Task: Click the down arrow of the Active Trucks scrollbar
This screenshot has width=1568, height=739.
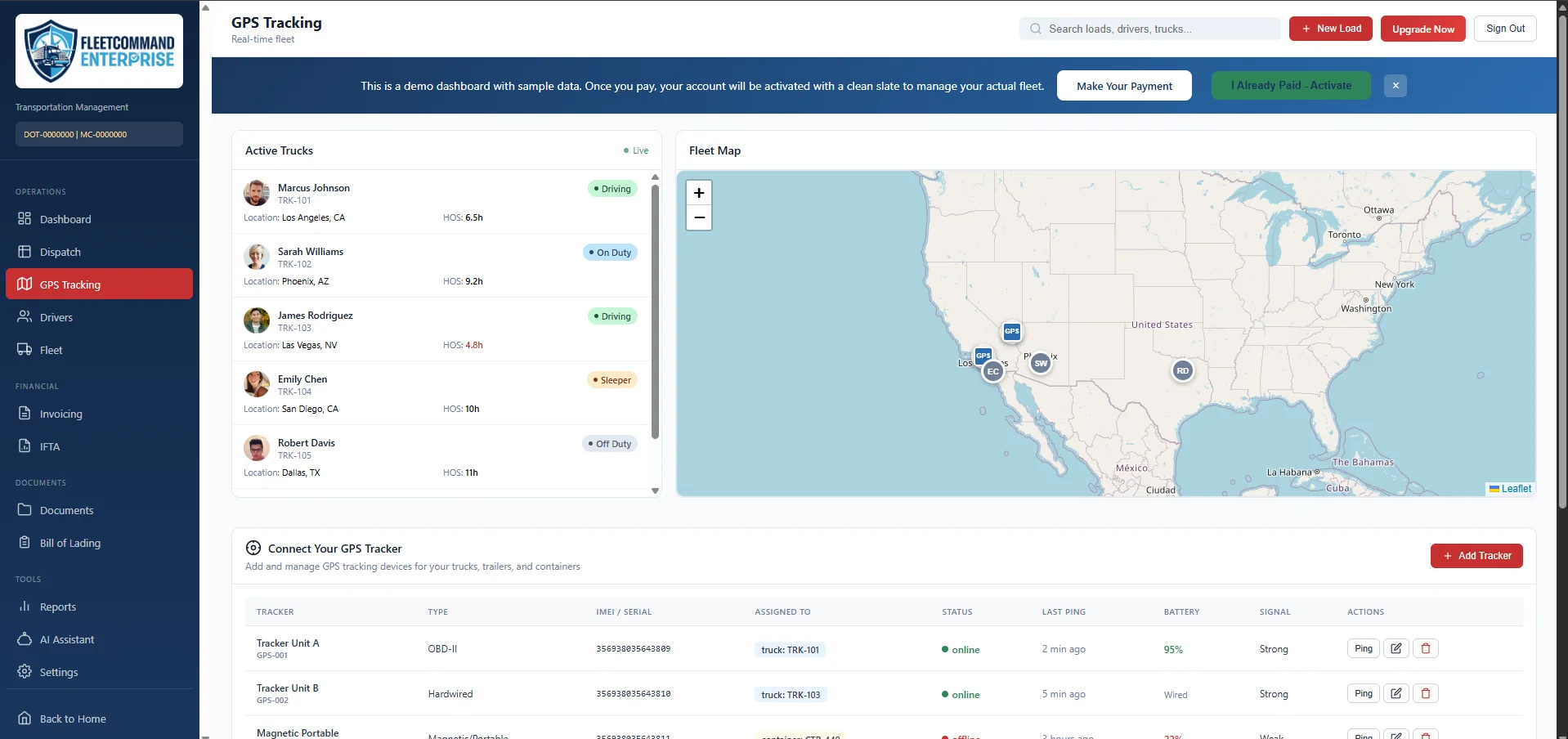Action: tap(655, 490)
